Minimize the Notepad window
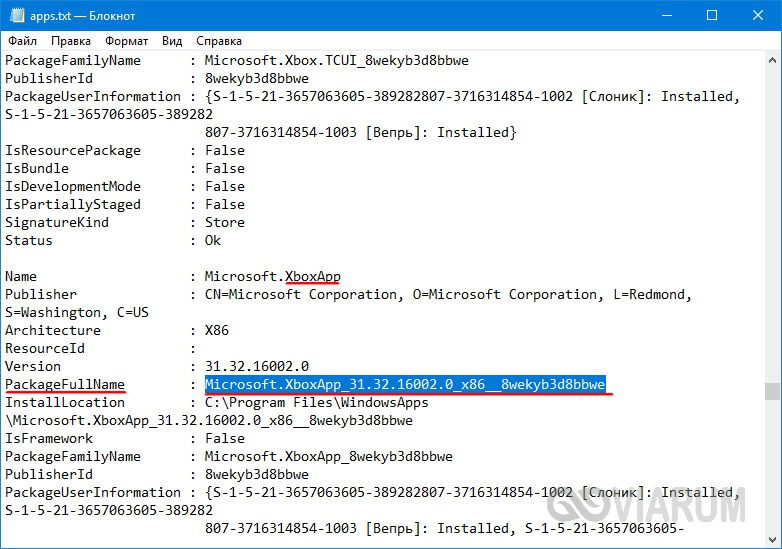Image resolution: width=782 pixels, height=549 pixels. 667,15
